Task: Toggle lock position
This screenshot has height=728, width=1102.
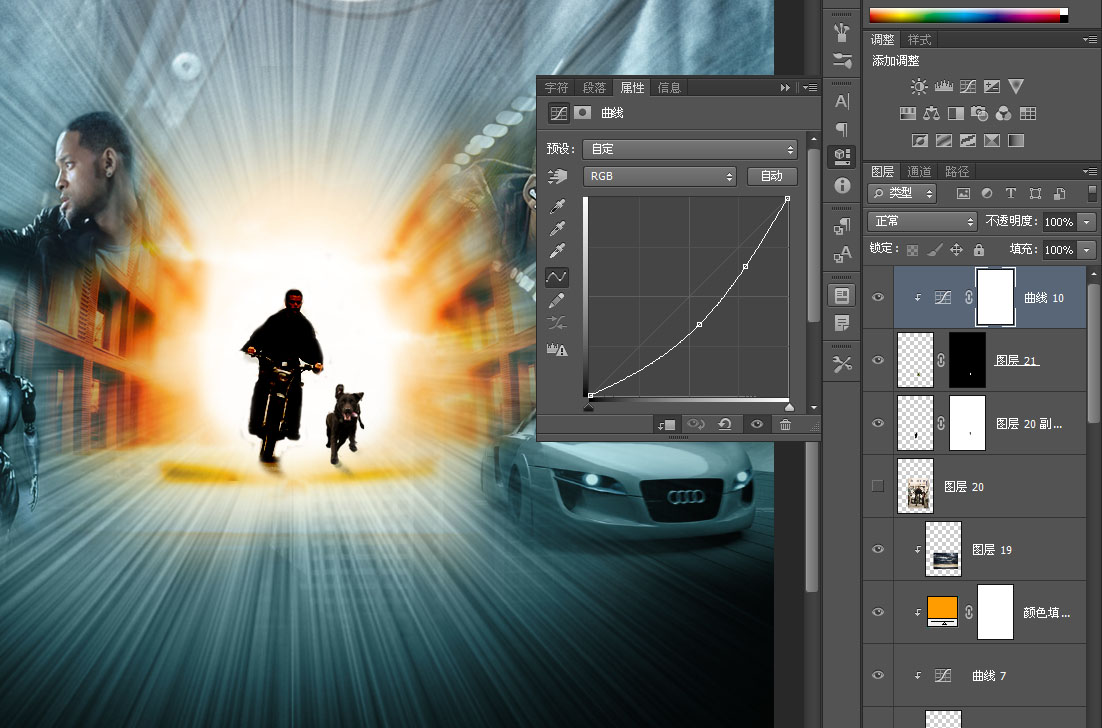Action: (x=957, y=249)
